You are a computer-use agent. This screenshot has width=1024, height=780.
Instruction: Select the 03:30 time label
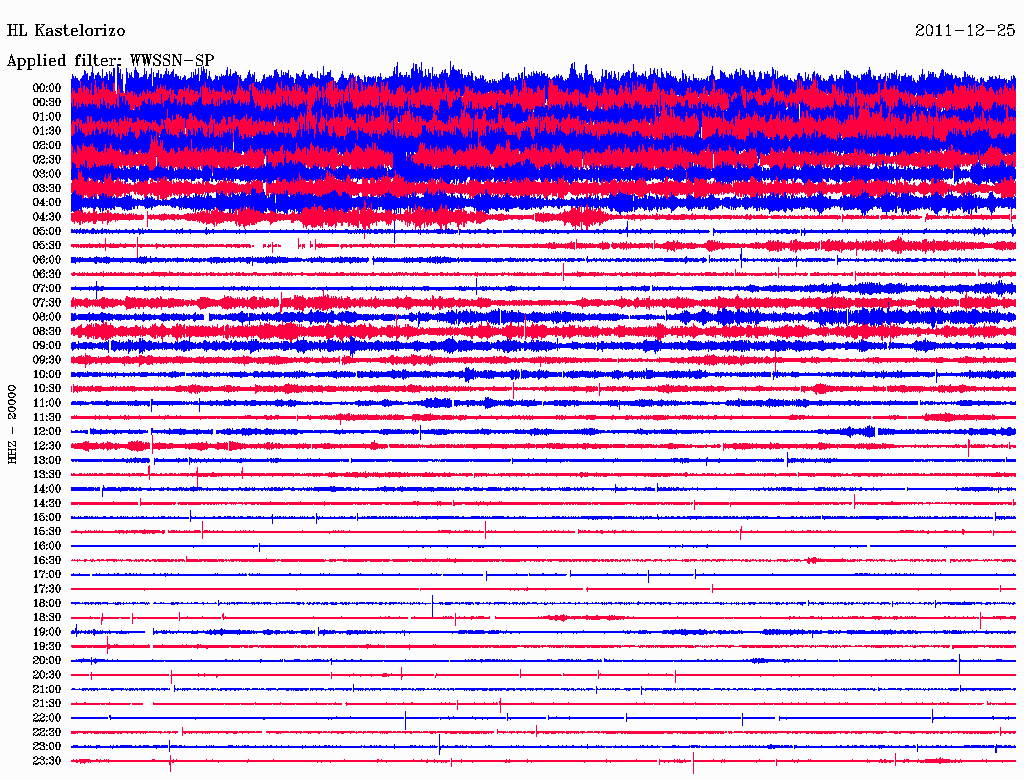click(x=47, y=188)
